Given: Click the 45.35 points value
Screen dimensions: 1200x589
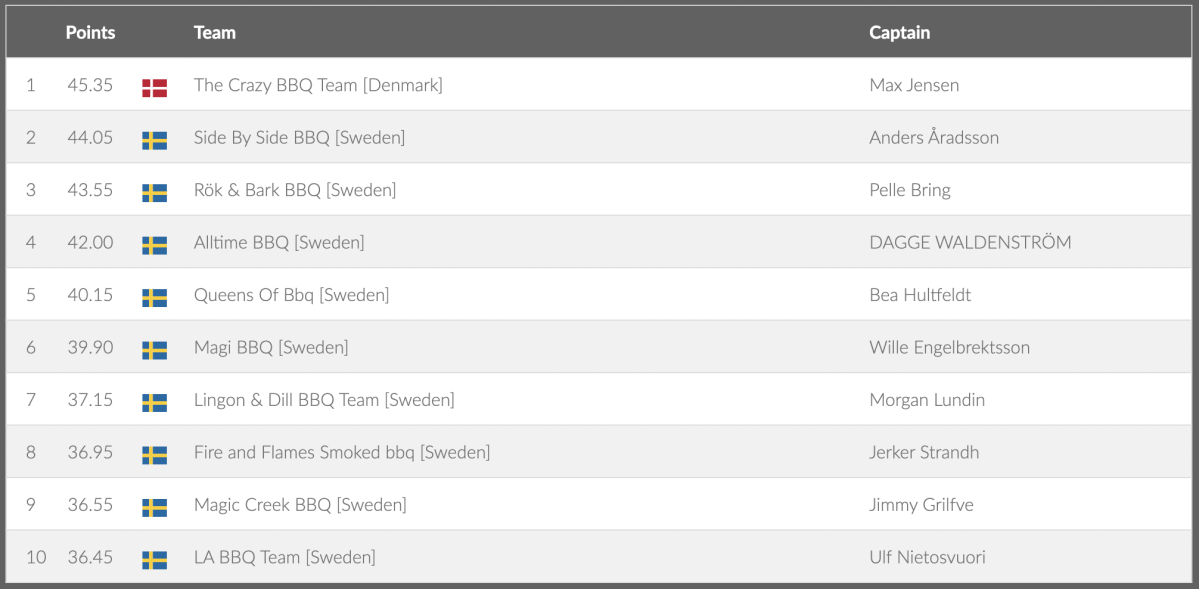Looking at the screenshot, I should (90, 86).
